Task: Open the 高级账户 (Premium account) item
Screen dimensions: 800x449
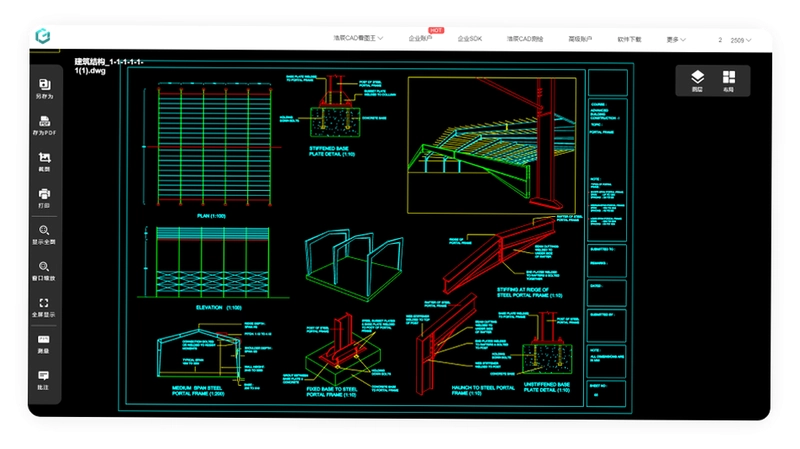Action: [x=580, y=39]
